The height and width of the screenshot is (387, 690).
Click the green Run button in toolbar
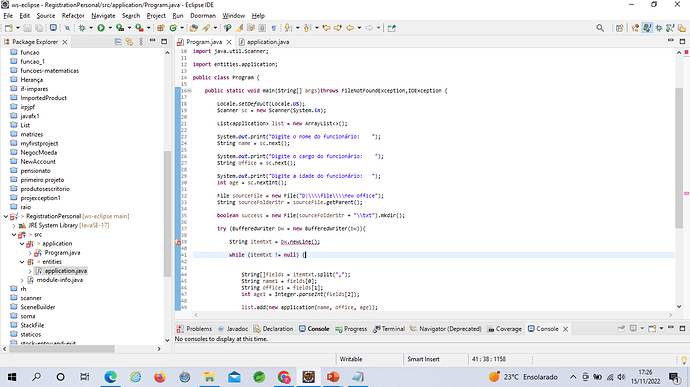[101, 28]
